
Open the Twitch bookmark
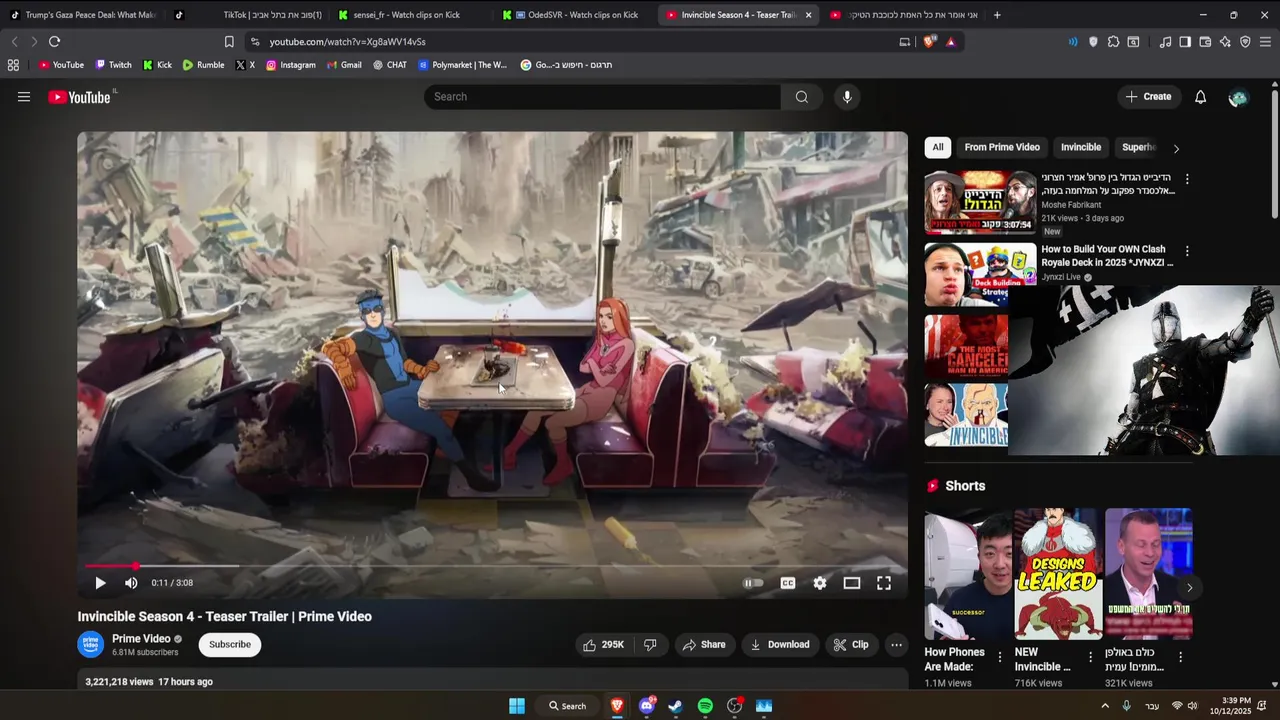click(113, 65)
